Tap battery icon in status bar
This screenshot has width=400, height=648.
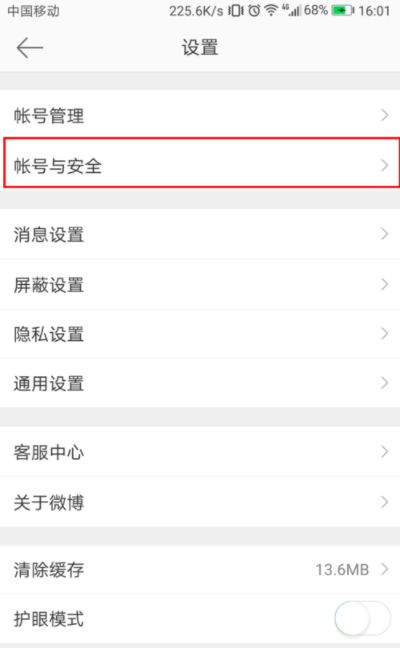(x=343, y=10)
